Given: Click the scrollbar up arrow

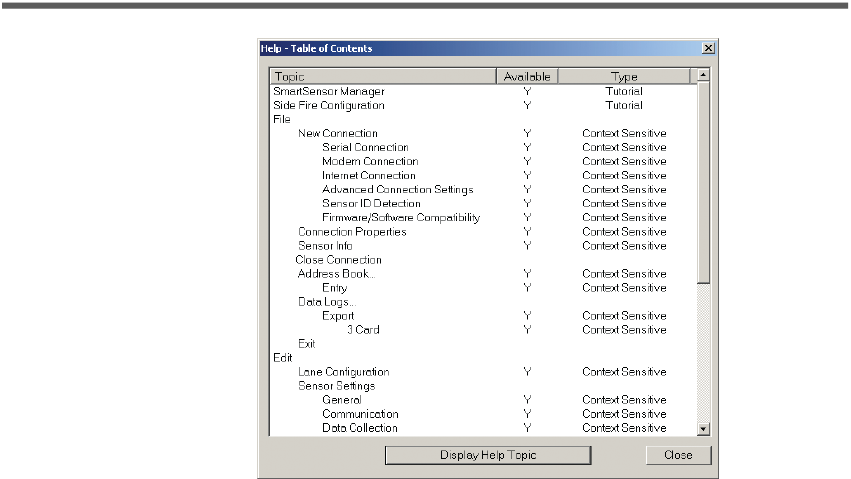Looking at the screenshot, I should (x=703, y=75).
